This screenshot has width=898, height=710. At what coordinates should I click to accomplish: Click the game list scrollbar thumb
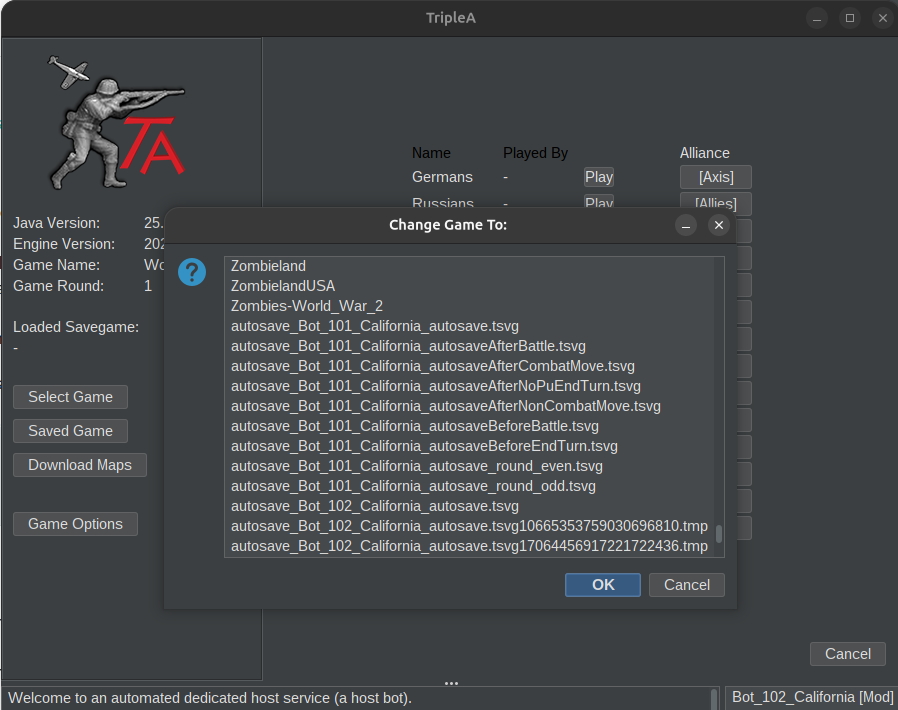719,534
